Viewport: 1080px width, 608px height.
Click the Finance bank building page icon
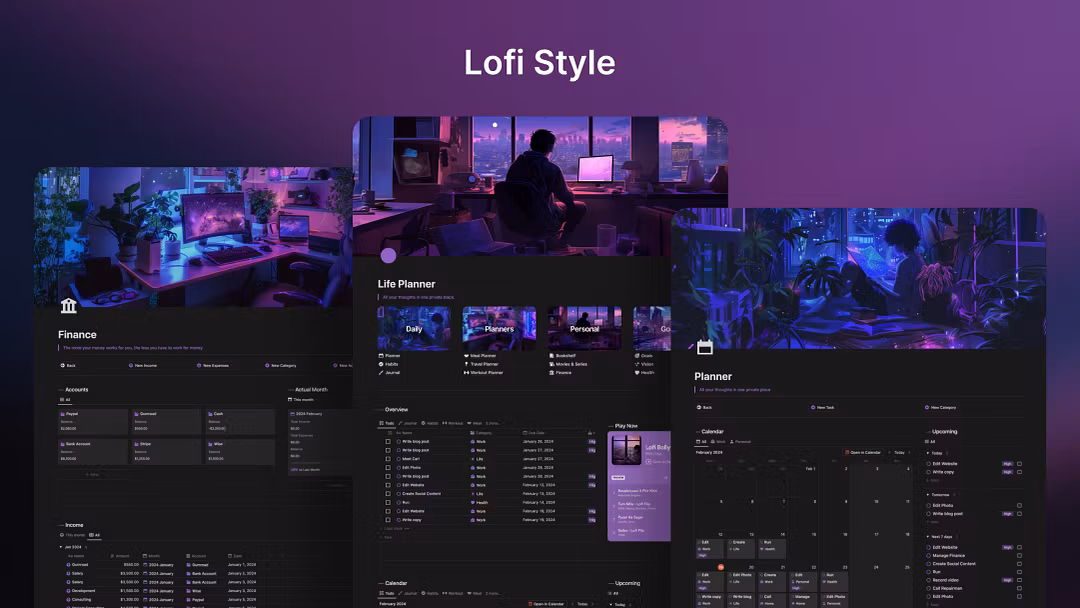68,305
